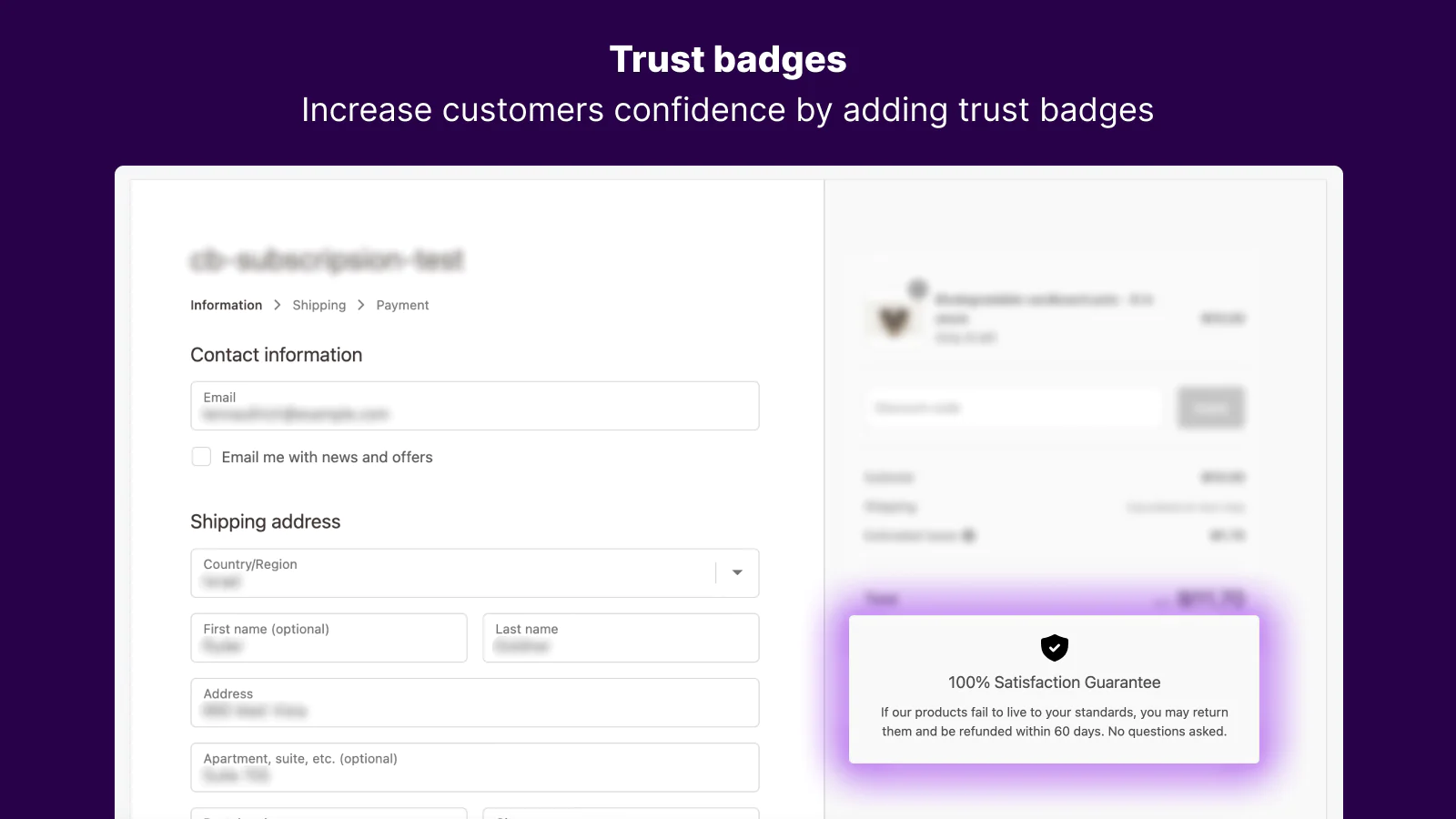Click the product quantity badge
This screenshot has height=819, width=1456.
click(918, 289)
